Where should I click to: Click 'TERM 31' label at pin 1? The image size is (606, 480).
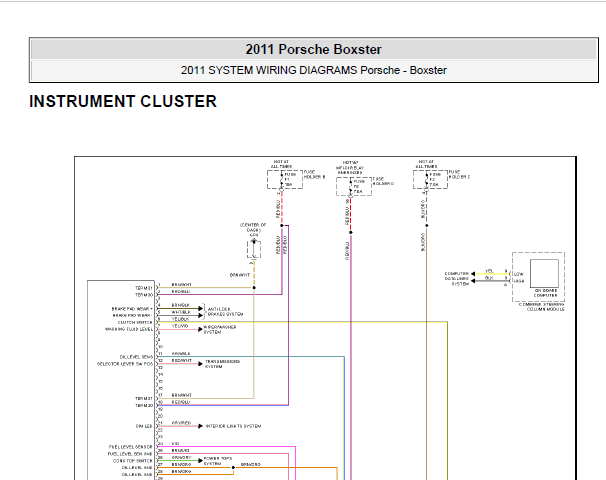144,288
